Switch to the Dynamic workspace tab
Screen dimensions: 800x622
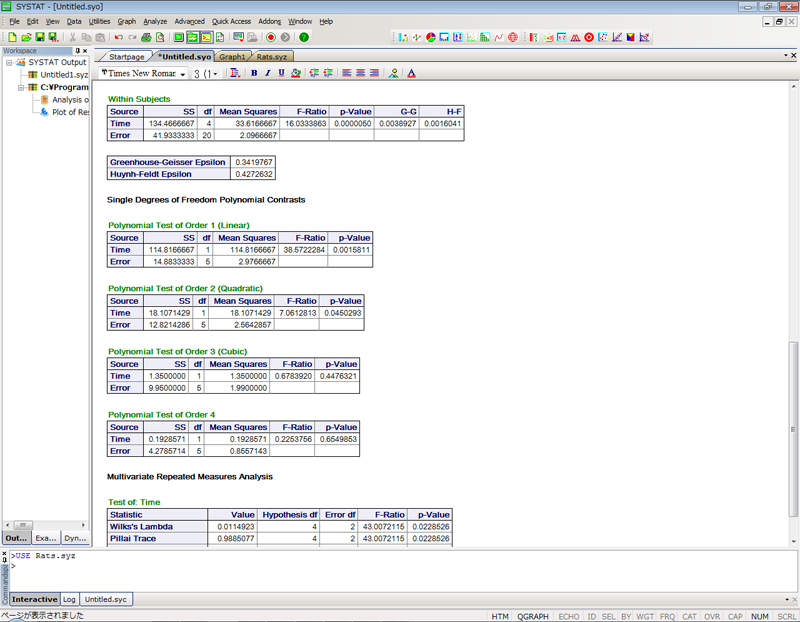(x=75, y=538)
